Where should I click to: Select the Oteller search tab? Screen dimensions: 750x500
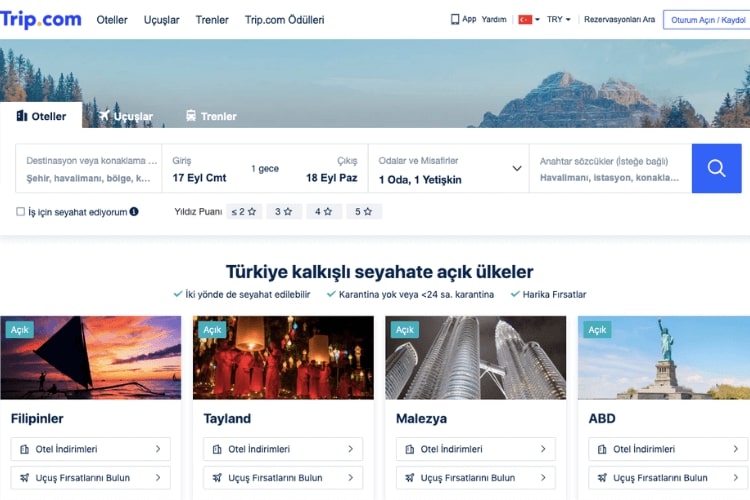coord(41,116)
